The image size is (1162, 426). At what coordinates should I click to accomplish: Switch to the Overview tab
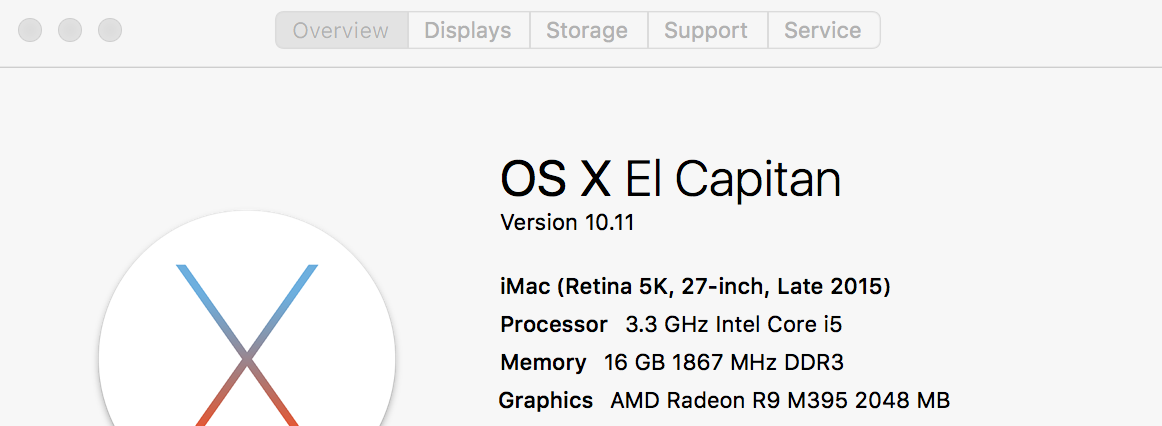tap(341, 30)
